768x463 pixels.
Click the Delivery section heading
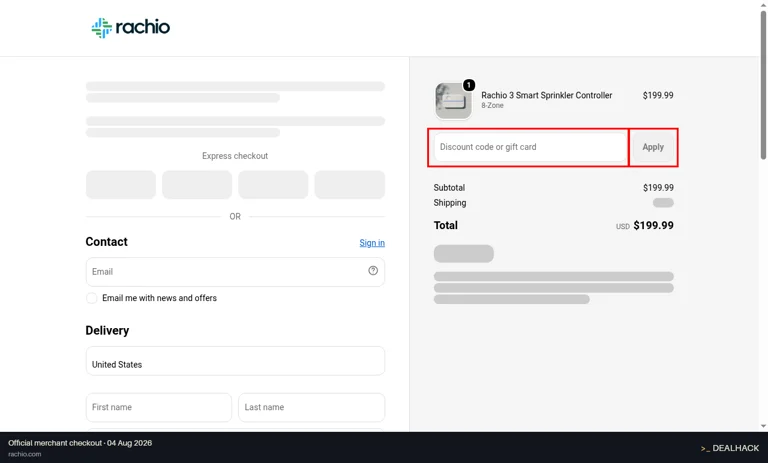(107, 330)
